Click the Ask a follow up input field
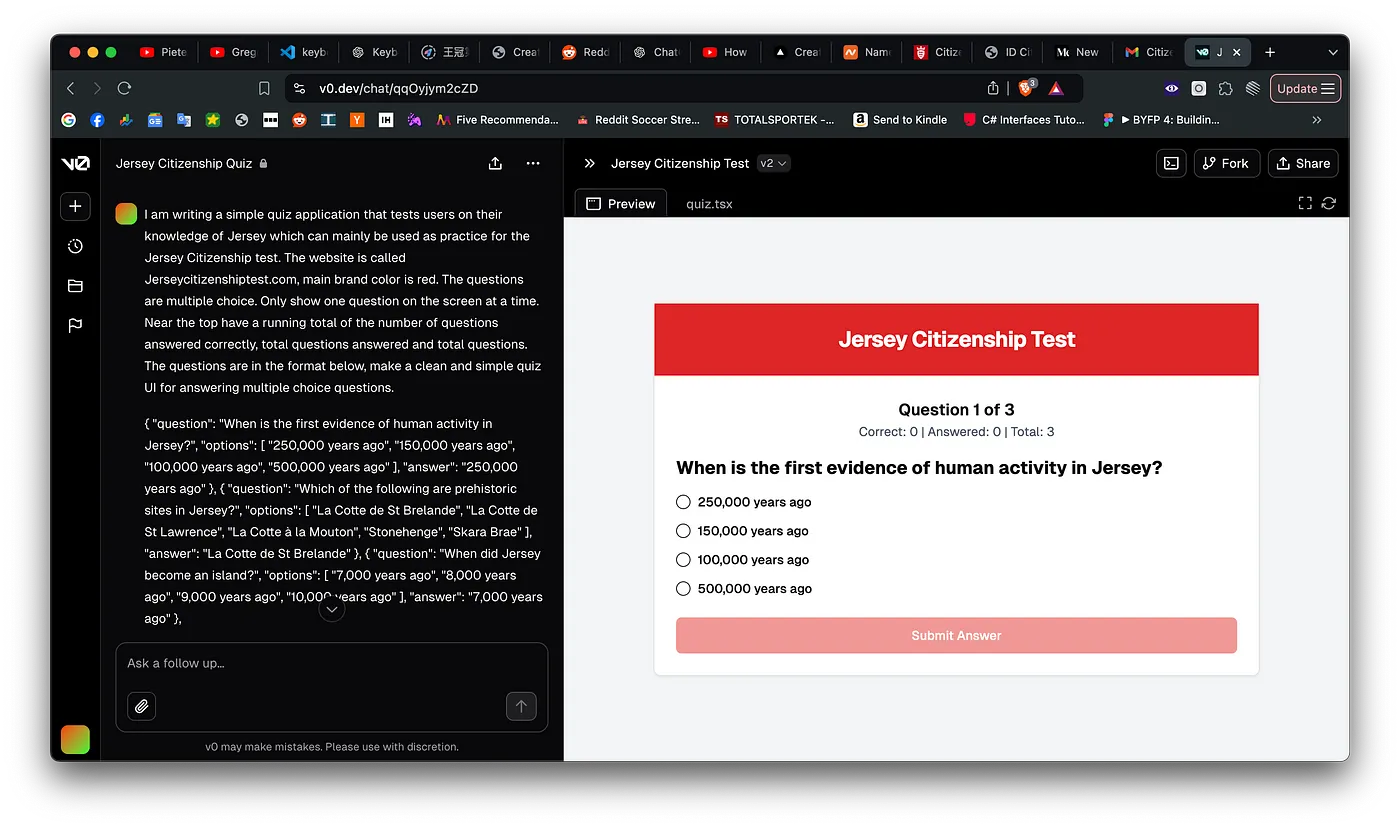This screenshot has width=1400, height=828. point(331,663)
